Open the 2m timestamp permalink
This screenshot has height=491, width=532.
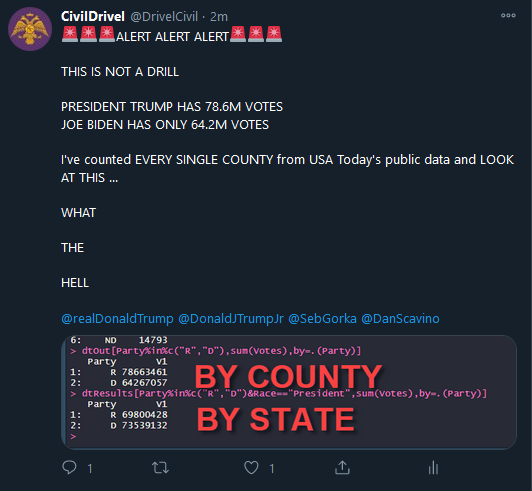point(219,17)
